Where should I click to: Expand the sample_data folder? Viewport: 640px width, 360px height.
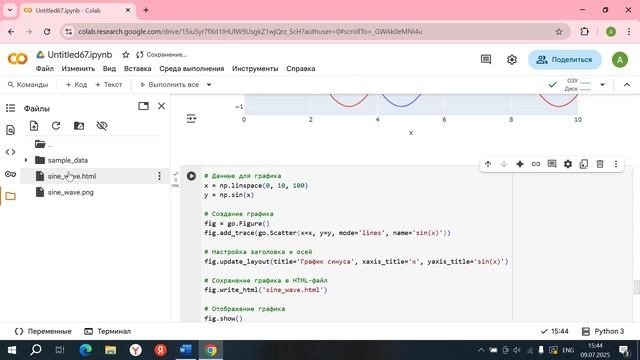(x=26, y=160)
